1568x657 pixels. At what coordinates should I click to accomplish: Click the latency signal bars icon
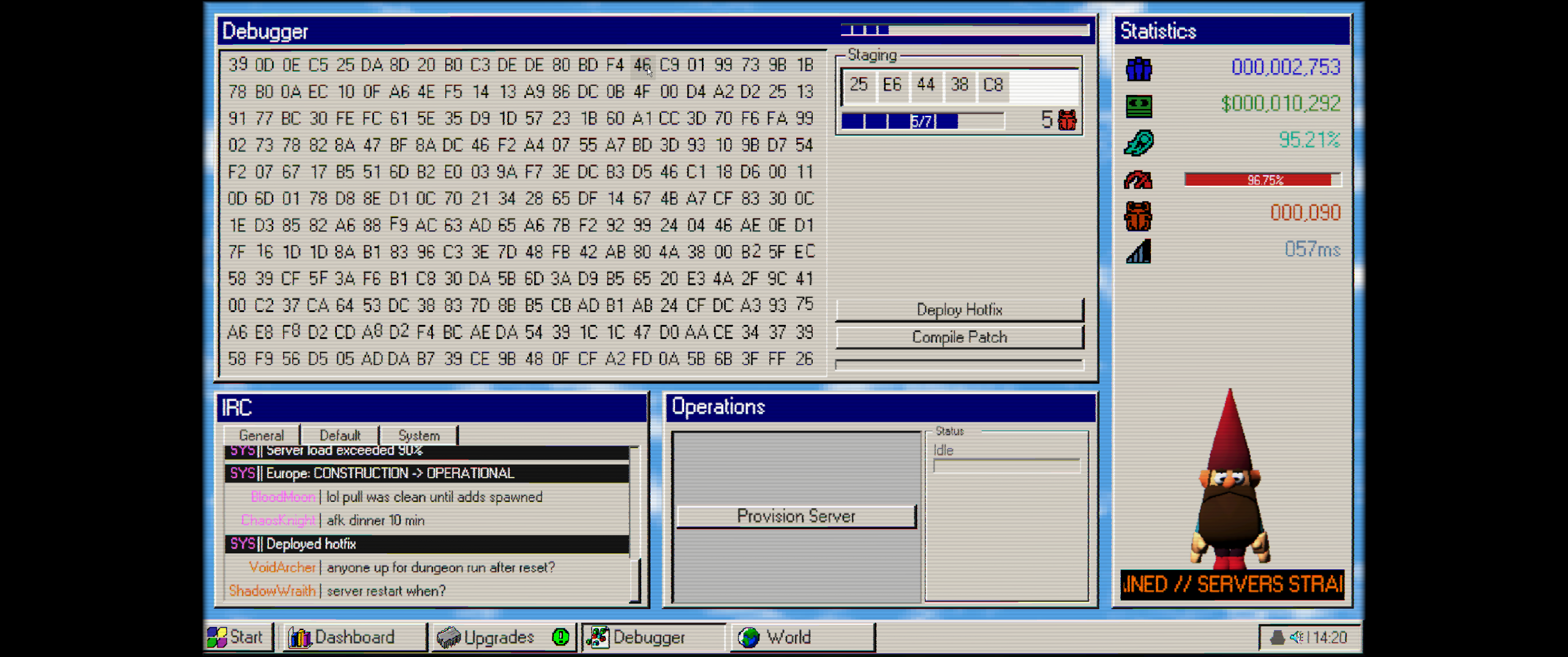[x=1138, y=251]
